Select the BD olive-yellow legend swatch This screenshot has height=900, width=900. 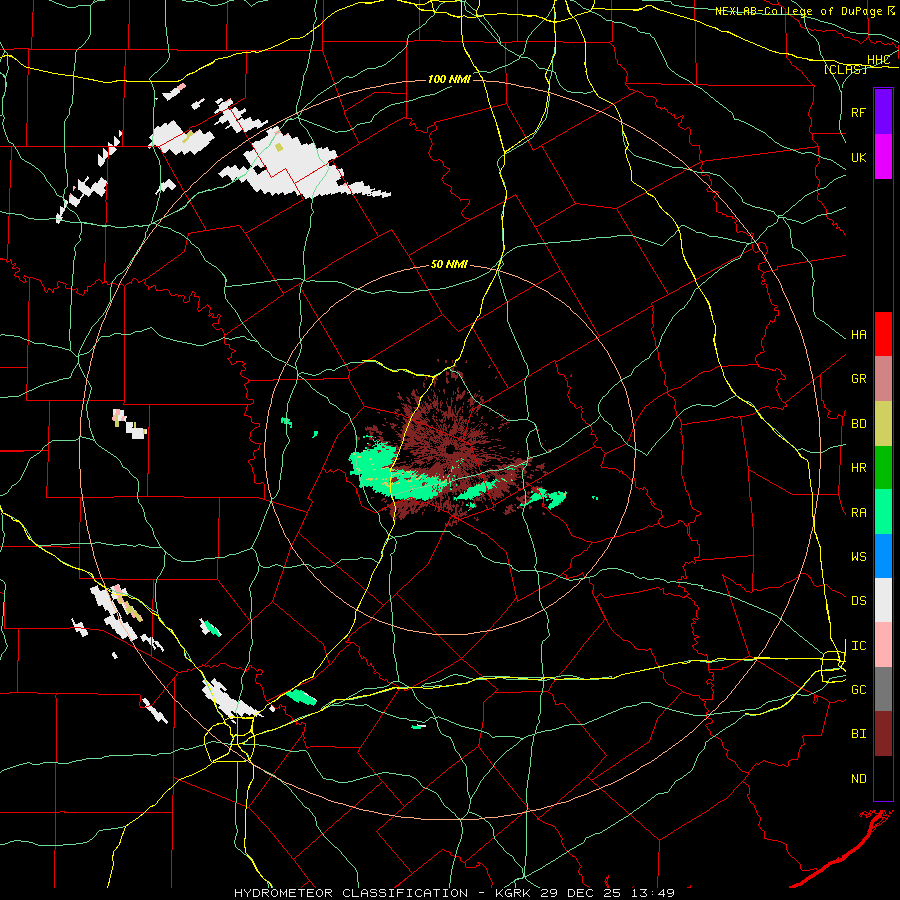tap(883, 423)
